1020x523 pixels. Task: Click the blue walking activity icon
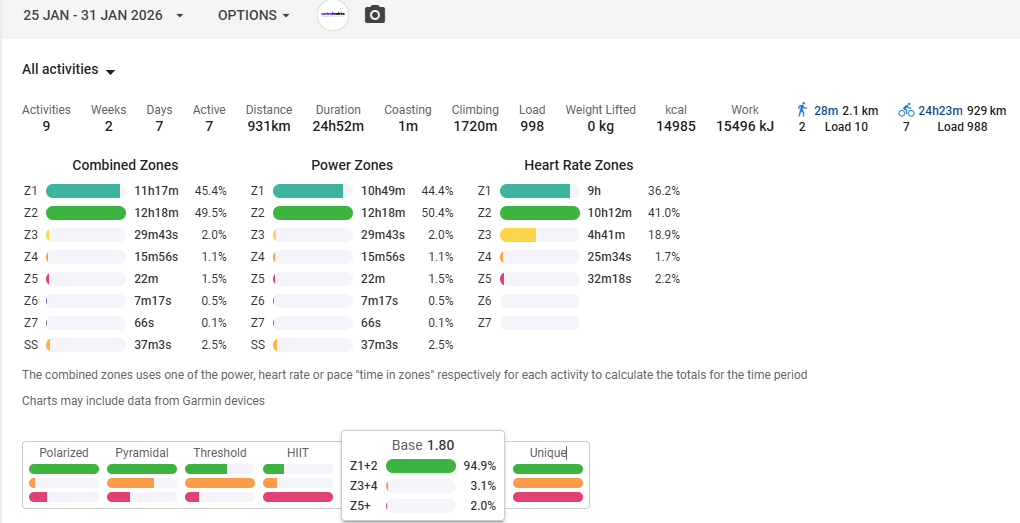pos(802,110)
